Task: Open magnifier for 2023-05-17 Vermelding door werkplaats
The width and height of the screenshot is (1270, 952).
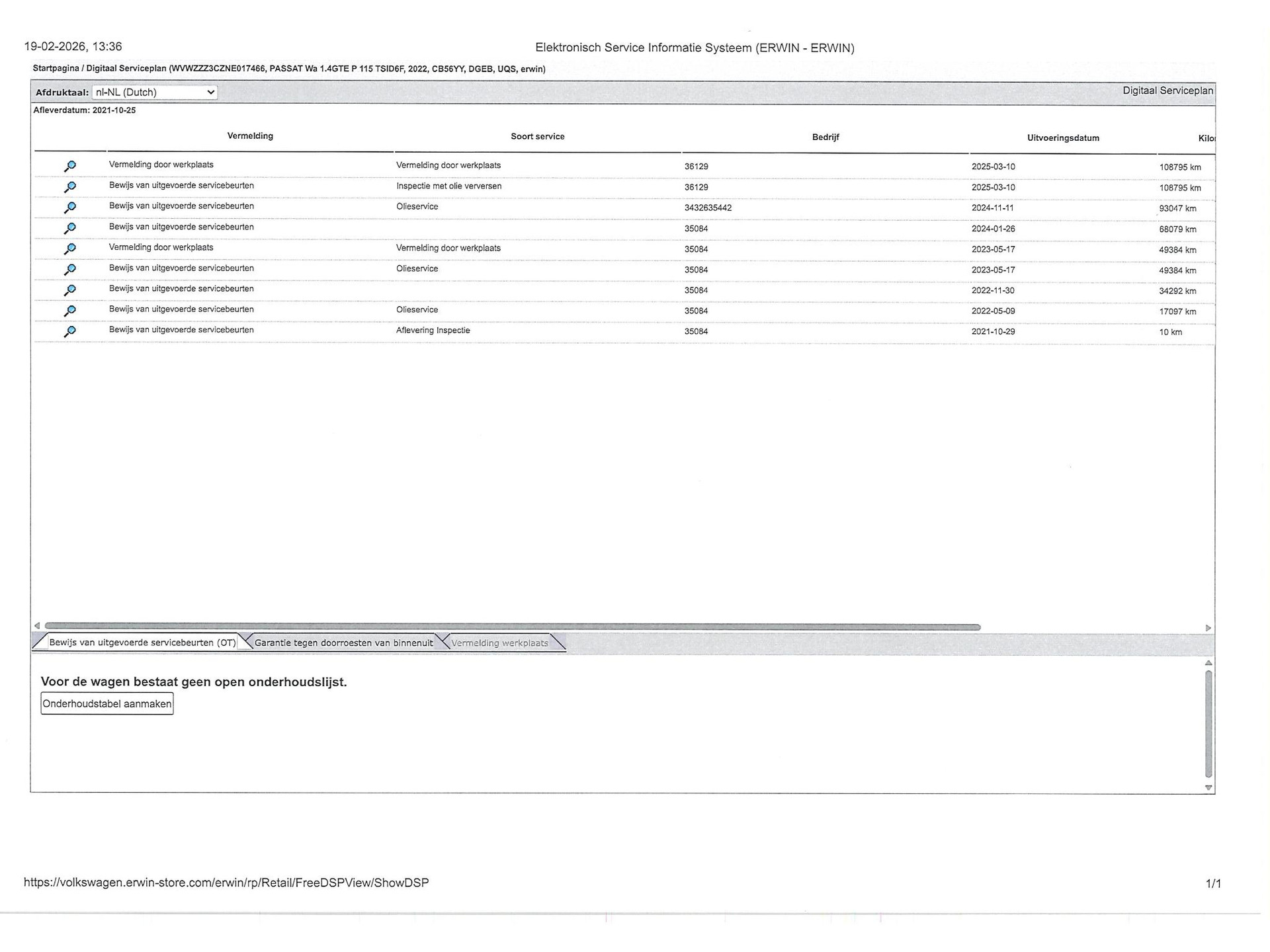Action: (69, 249)
